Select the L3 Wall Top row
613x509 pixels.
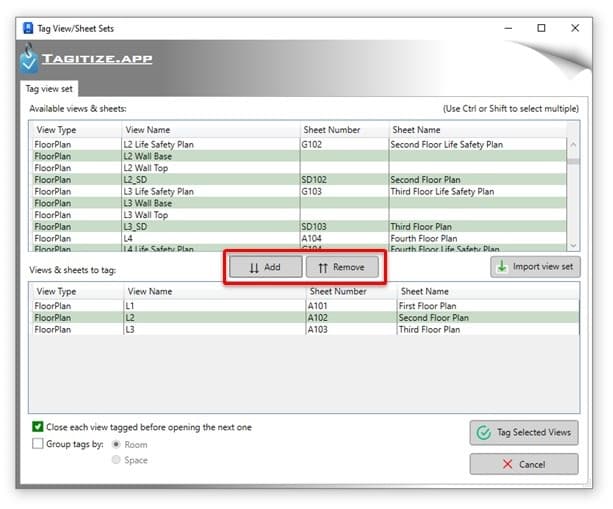tap(299, 215)
